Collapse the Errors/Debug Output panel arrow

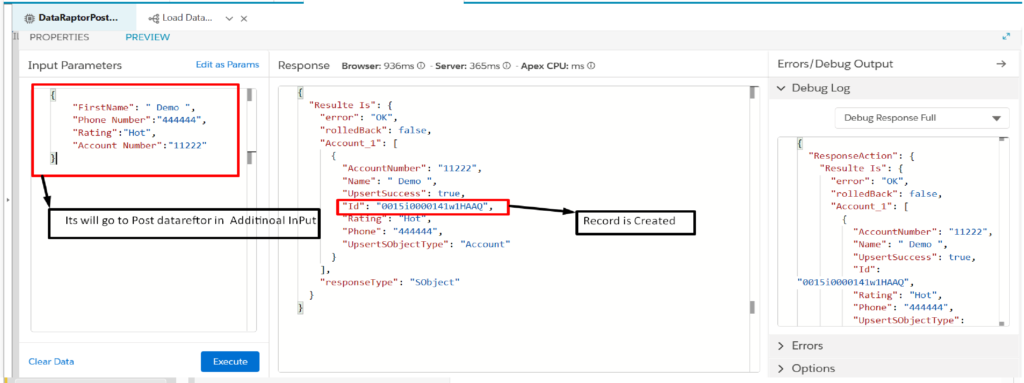tap(1000, 64)
